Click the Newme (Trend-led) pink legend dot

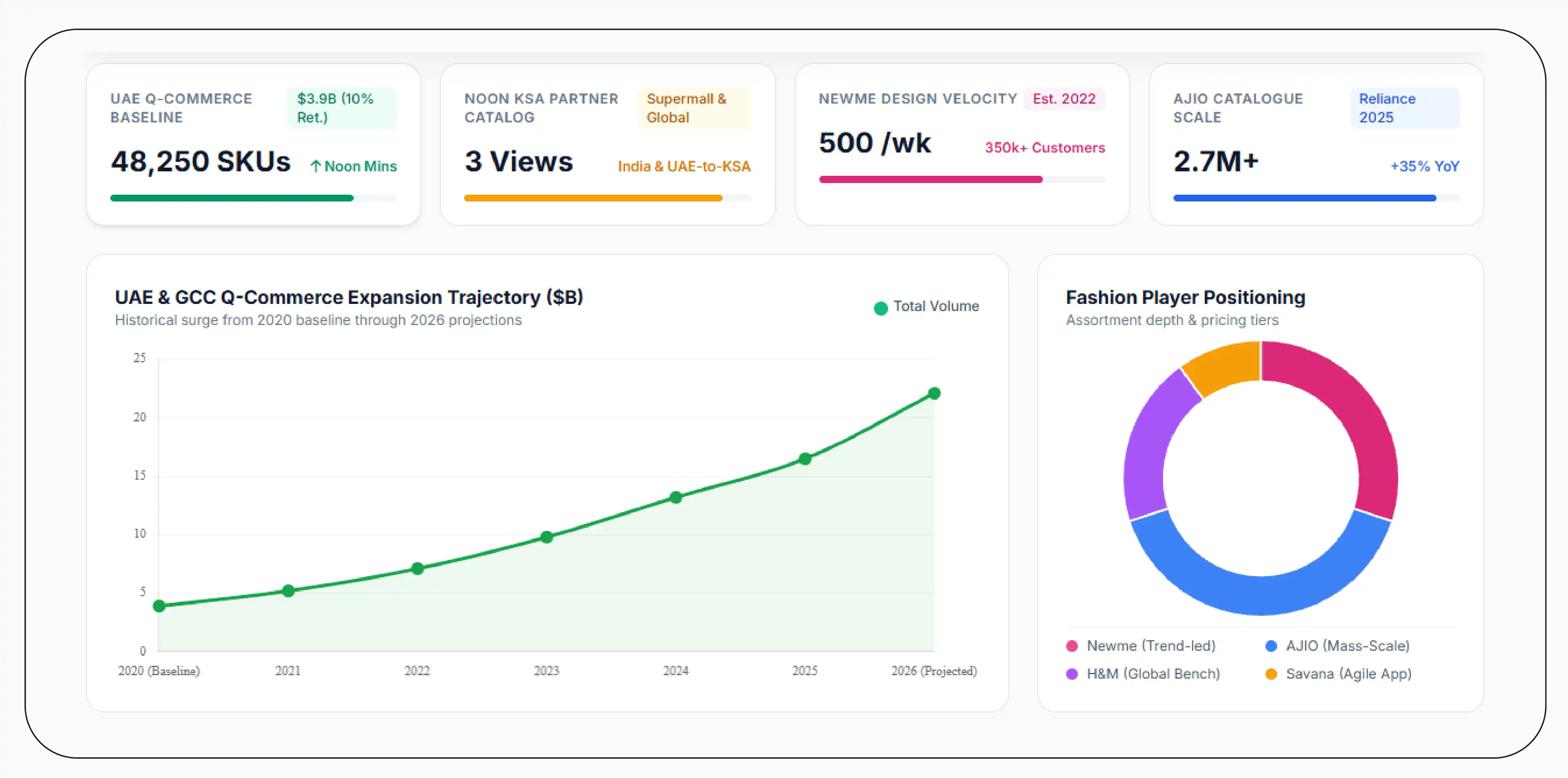[1072, 646]
